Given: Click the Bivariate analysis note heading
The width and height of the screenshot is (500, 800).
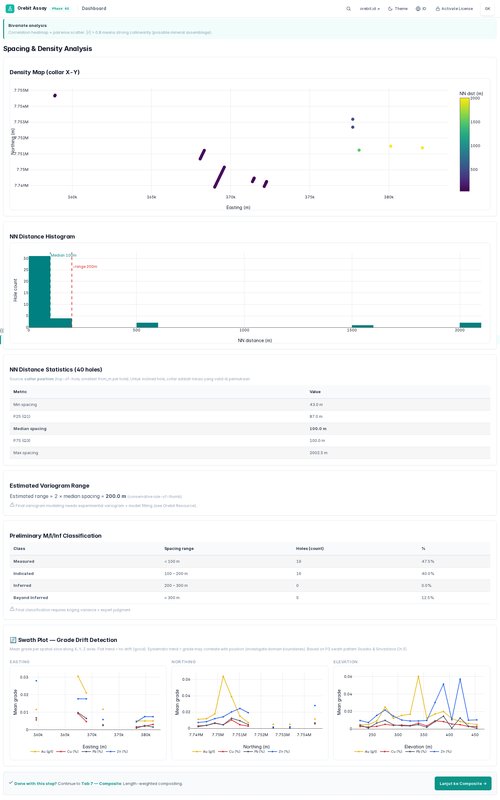Looking at the screenshot, I should pos(28,26).
